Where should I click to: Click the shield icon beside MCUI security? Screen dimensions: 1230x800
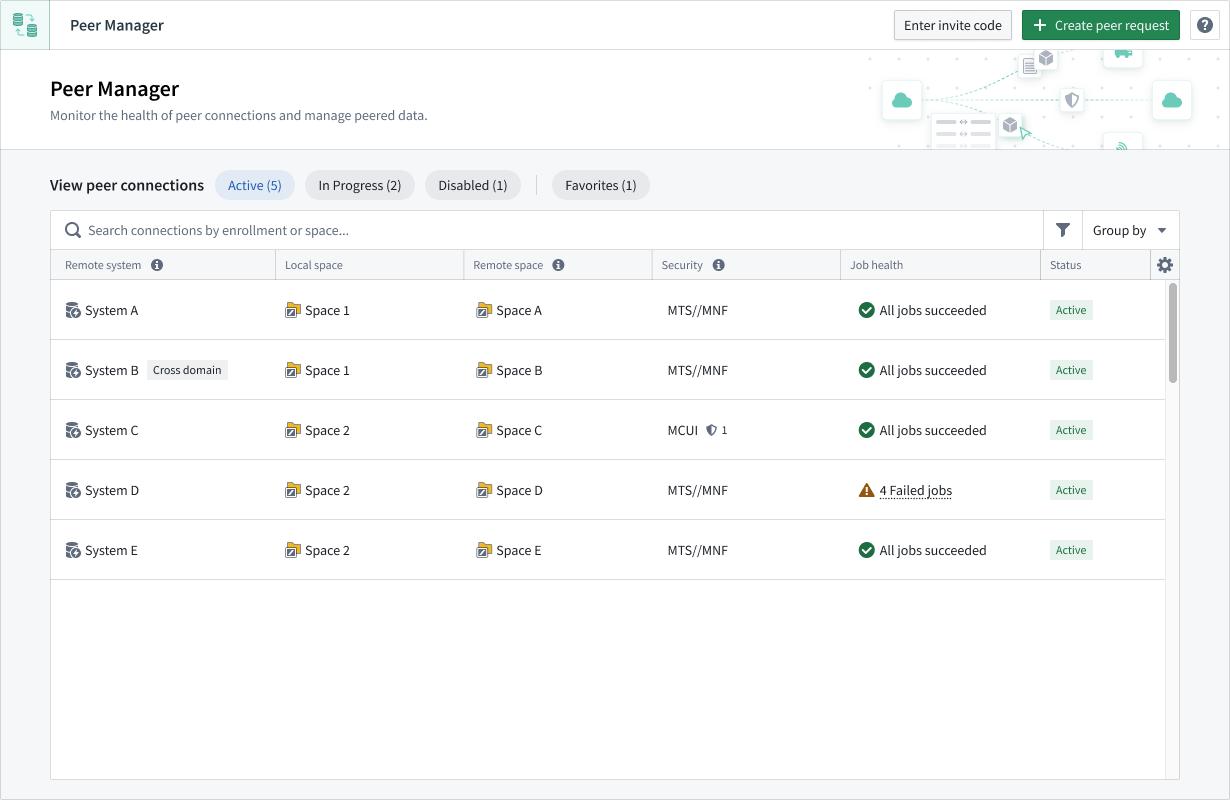click(712, 430)
